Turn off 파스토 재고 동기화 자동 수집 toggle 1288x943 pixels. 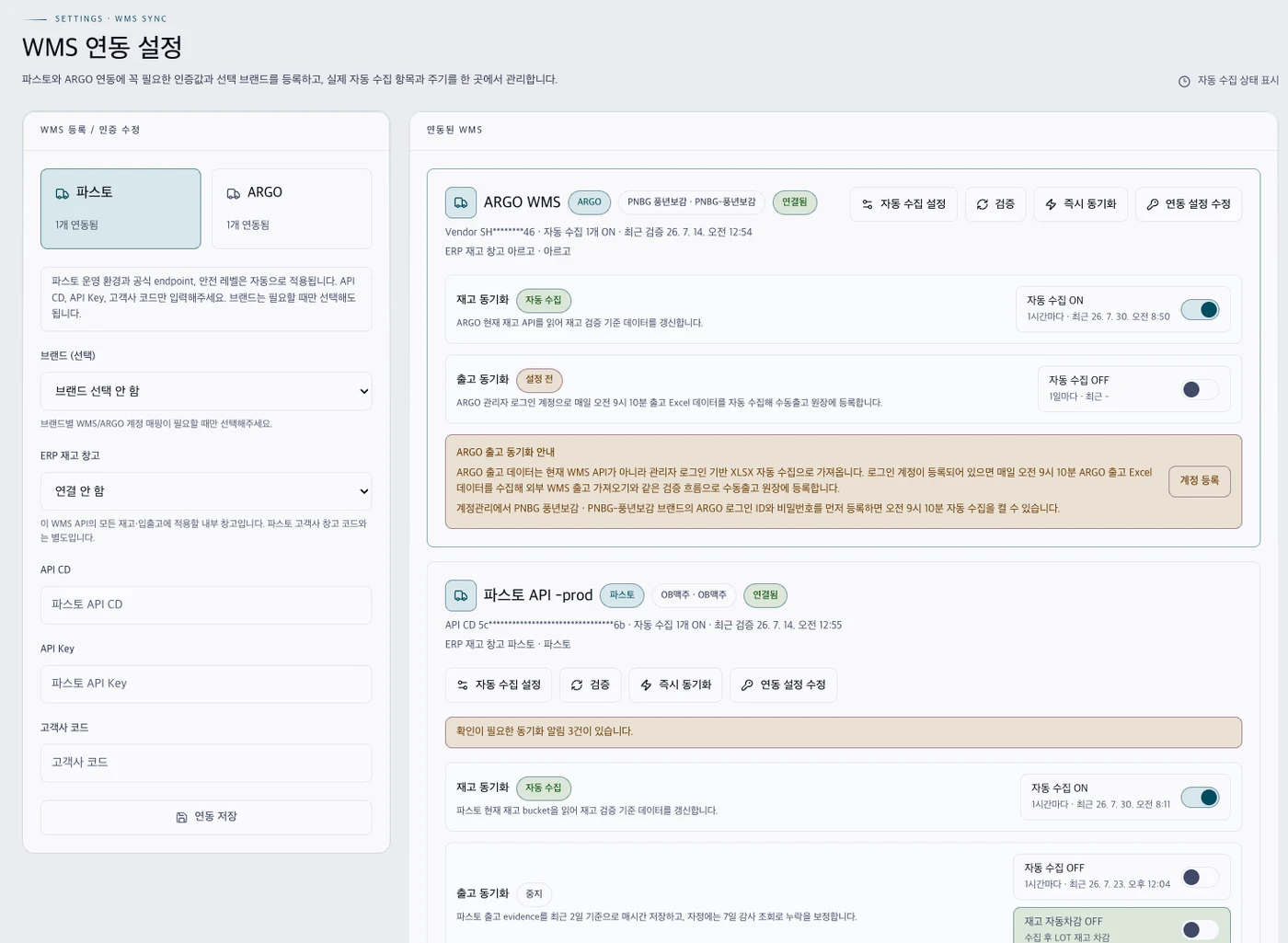pos(1201,797)
